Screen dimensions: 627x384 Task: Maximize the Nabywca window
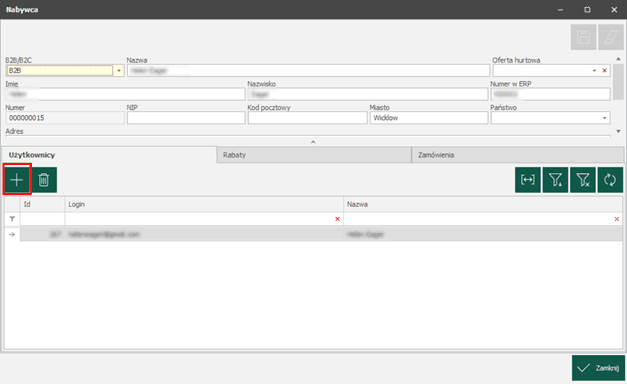pos(587,10)
